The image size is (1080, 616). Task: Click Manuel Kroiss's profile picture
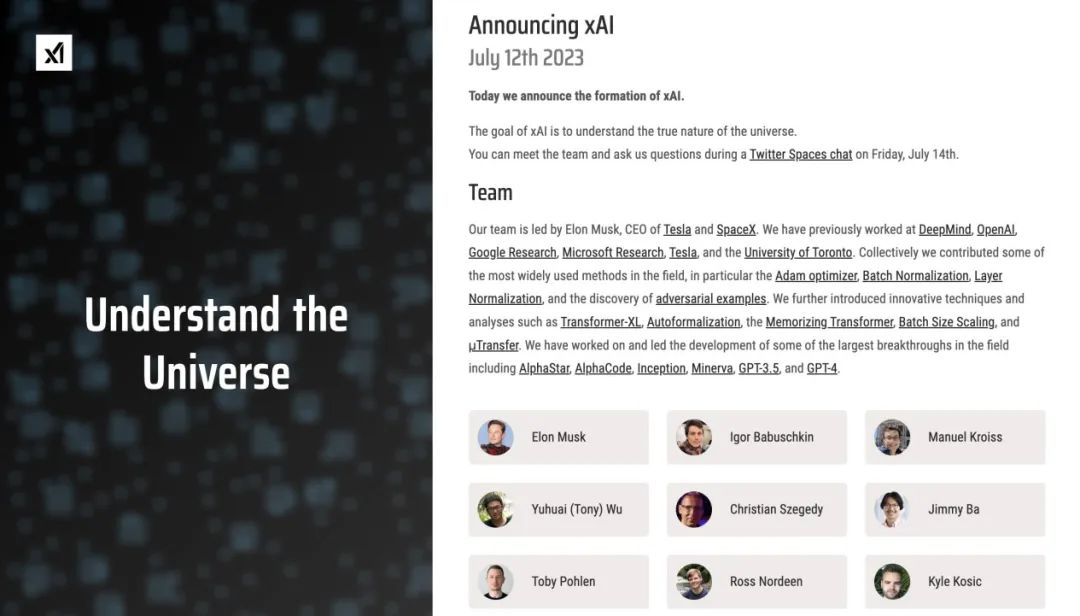(892, 437)
